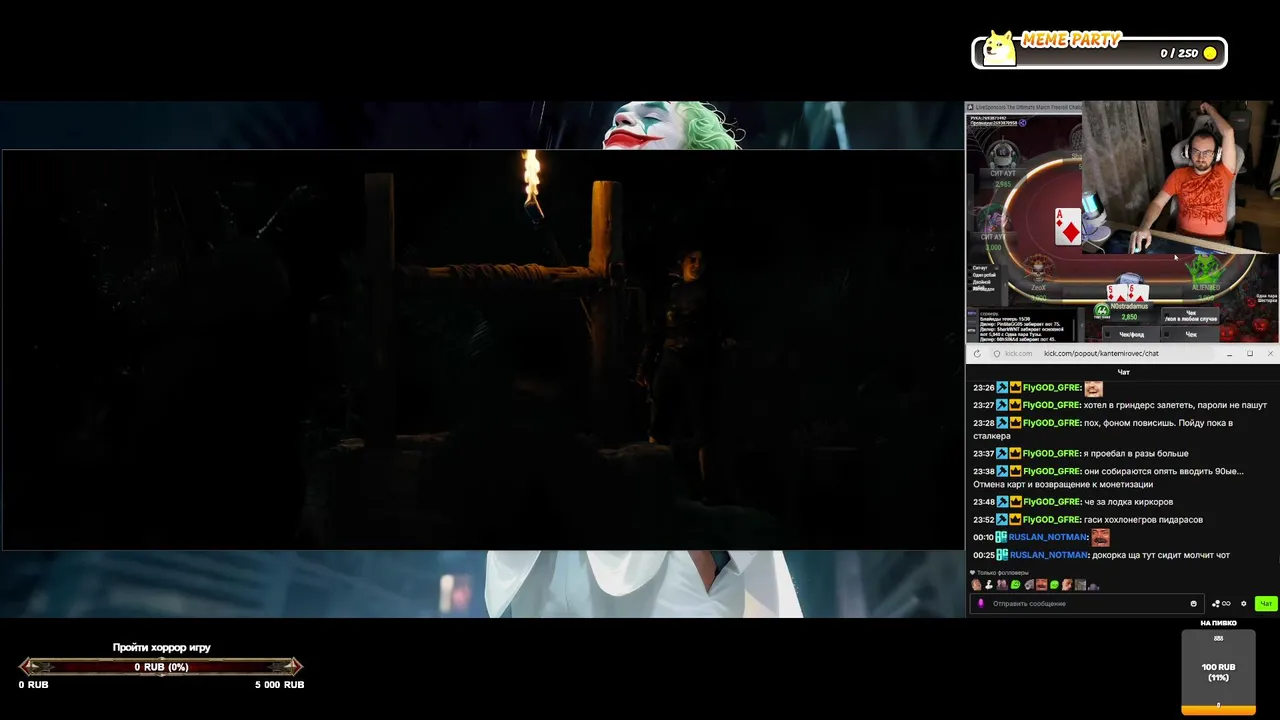Enable Один ребай option in poker
This screenshot has height=720, width=1280.
(x=970, y=275)
